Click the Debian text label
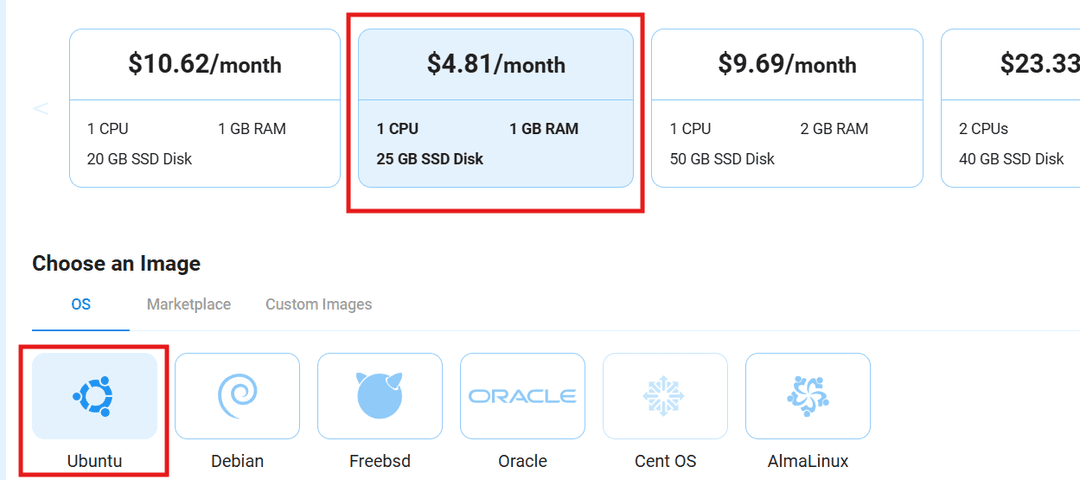 [237, 461]
